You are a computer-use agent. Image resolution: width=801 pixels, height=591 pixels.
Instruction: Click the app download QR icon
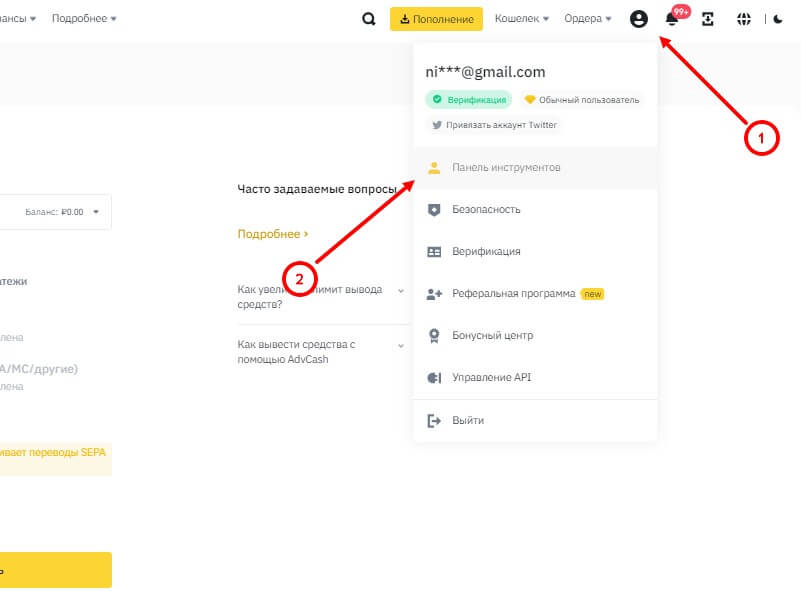tap(708, 19)
